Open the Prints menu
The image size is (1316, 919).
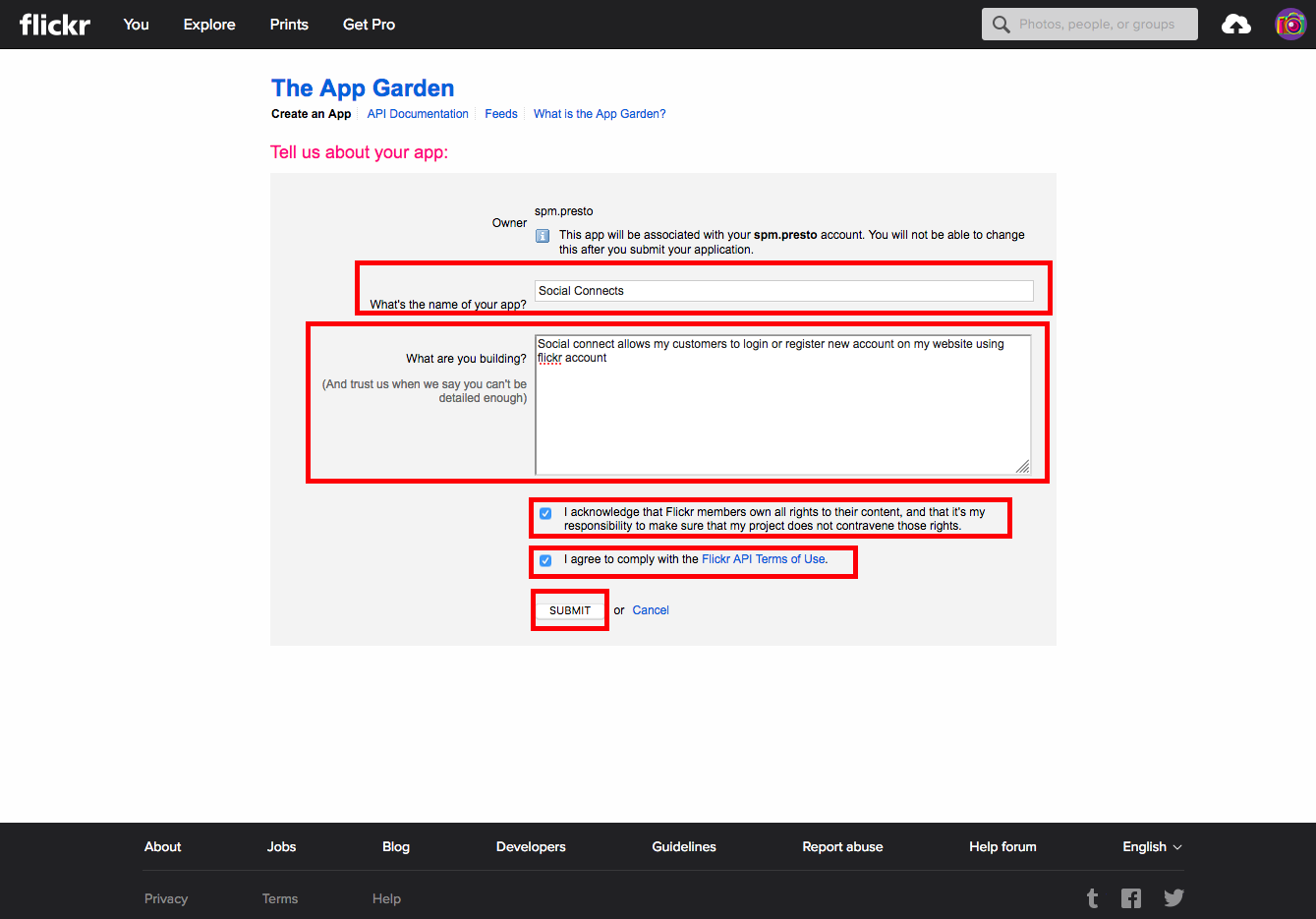pos(289,25)
